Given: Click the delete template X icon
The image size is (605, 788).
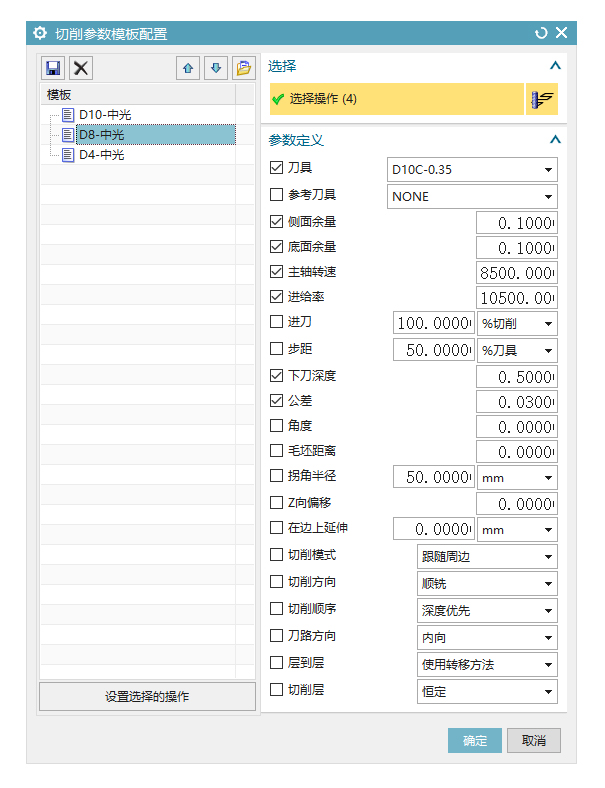Looking at the screenshot, I should 80,68.
